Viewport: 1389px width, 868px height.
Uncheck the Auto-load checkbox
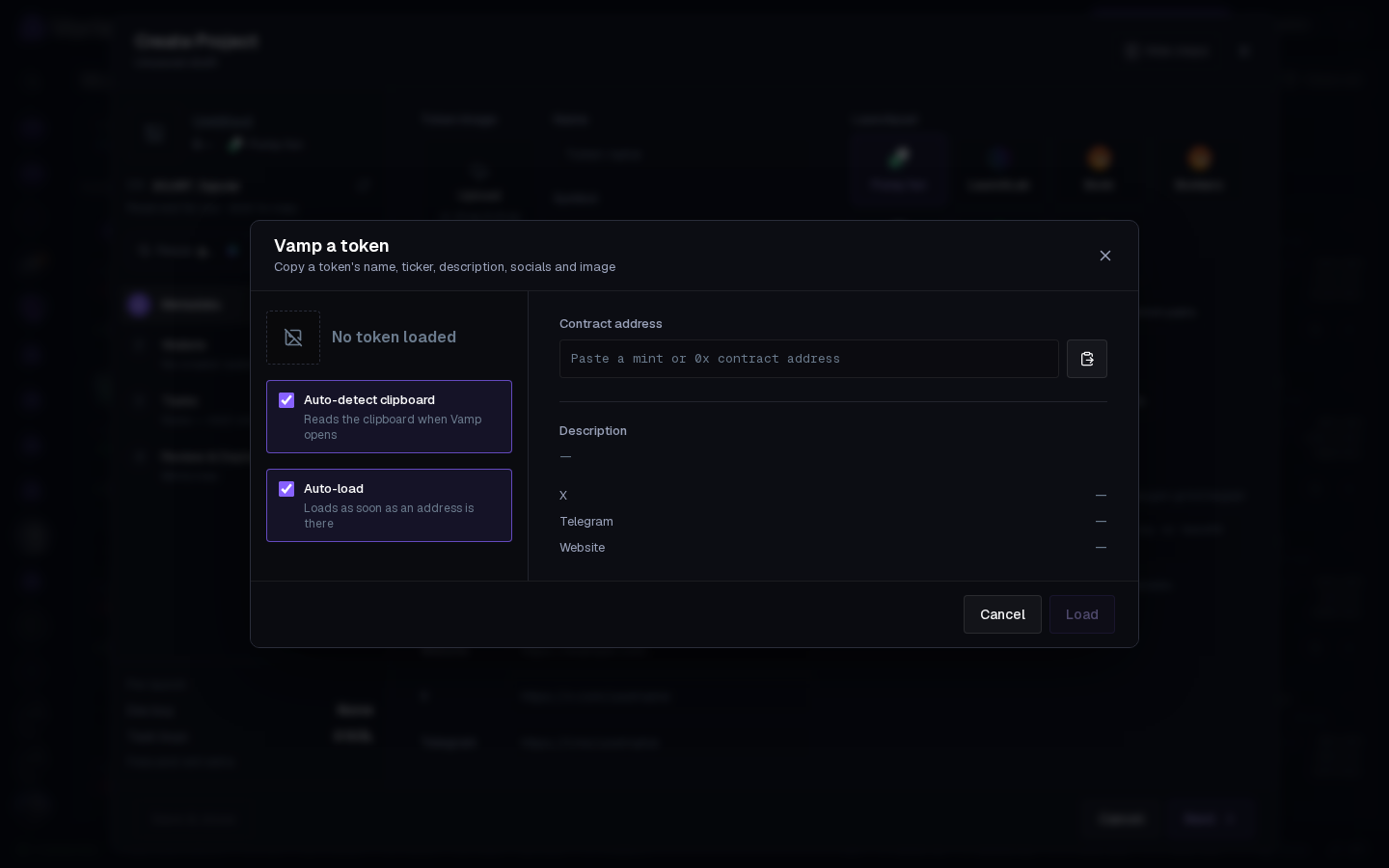(286, 489)
